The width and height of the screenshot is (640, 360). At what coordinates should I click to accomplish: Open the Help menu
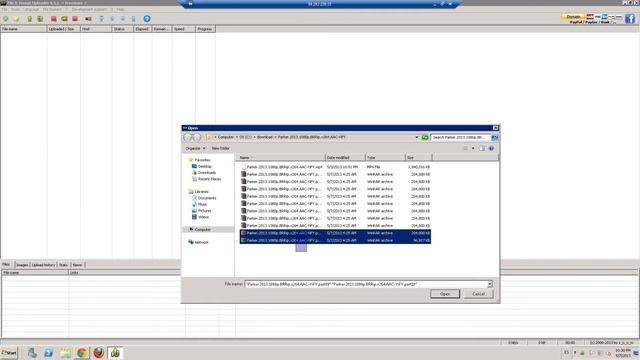tap(120, 9)
